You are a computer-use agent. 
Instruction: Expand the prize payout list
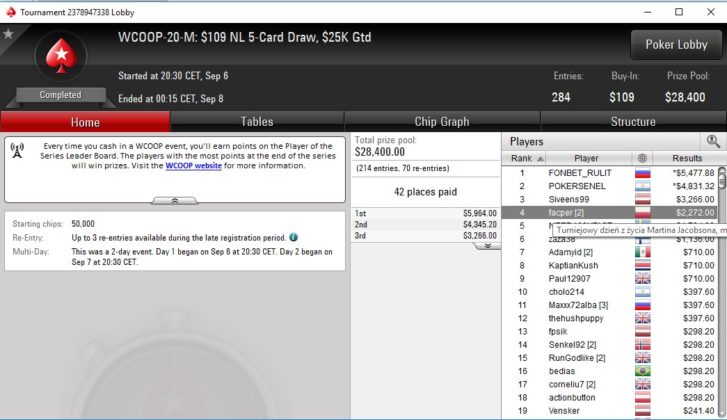coord(487,246)
